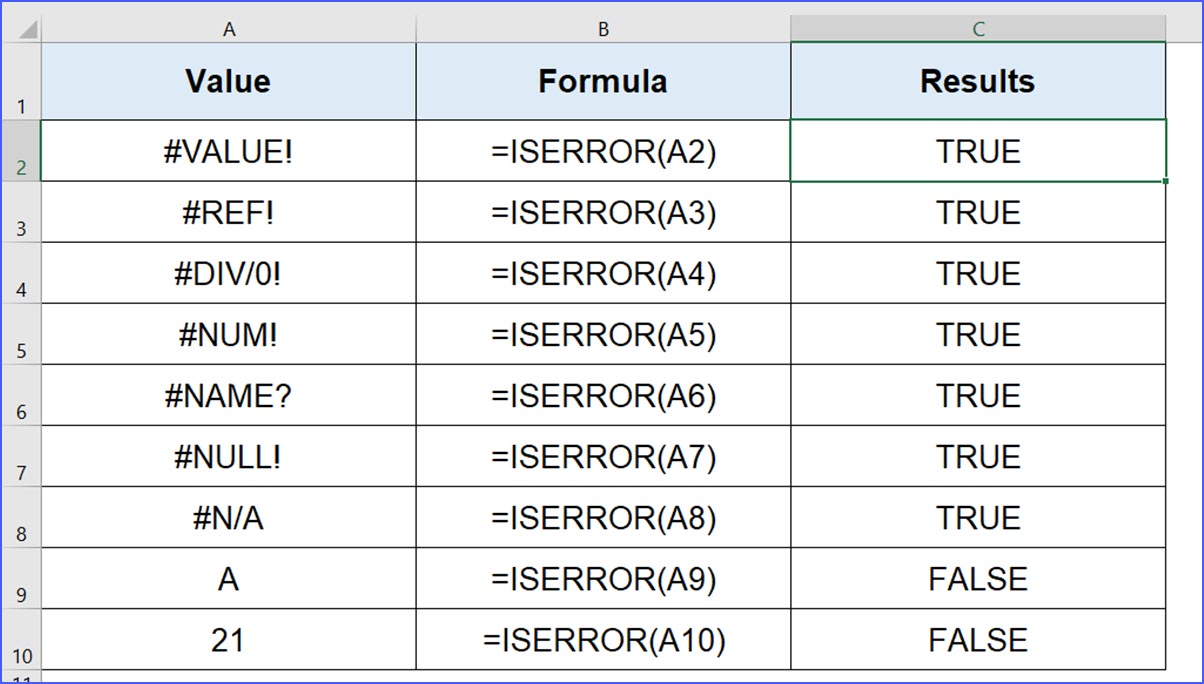This screenshot has height=684, width=1204.
Task: Click the TRUE result for =ISERROR(A5)
Action: tap(978, 335)
